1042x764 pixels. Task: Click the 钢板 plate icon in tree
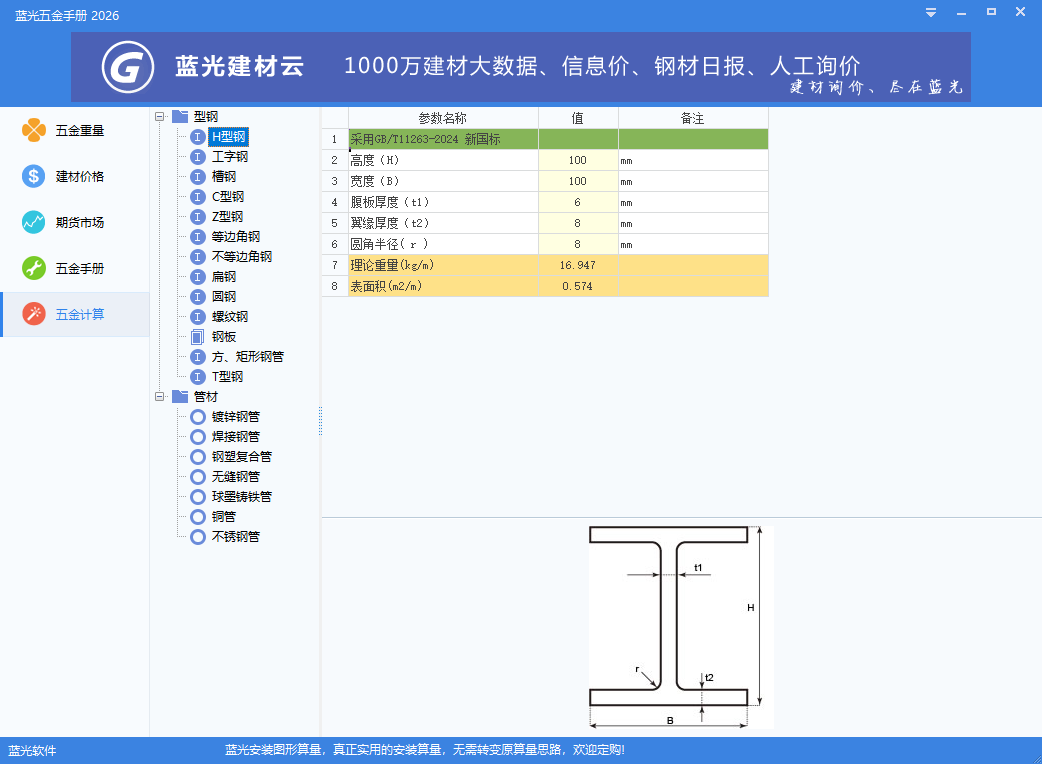(198, 337)
